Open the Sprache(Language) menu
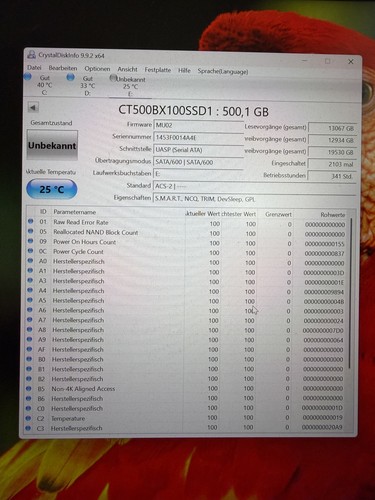 pos(223,71)
